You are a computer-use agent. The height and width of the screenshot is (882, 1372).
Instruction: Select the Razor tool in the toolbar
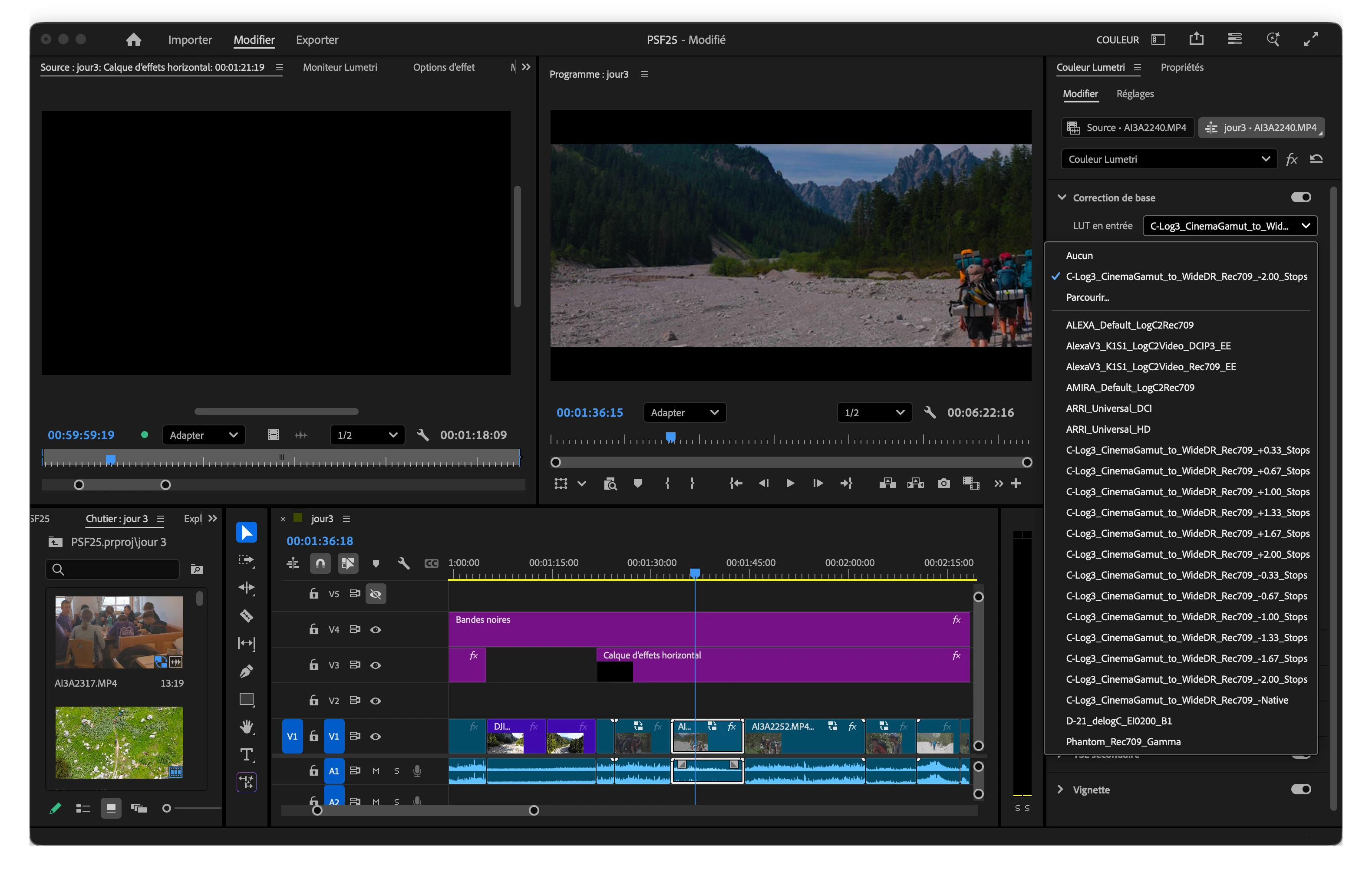(246, 616)
